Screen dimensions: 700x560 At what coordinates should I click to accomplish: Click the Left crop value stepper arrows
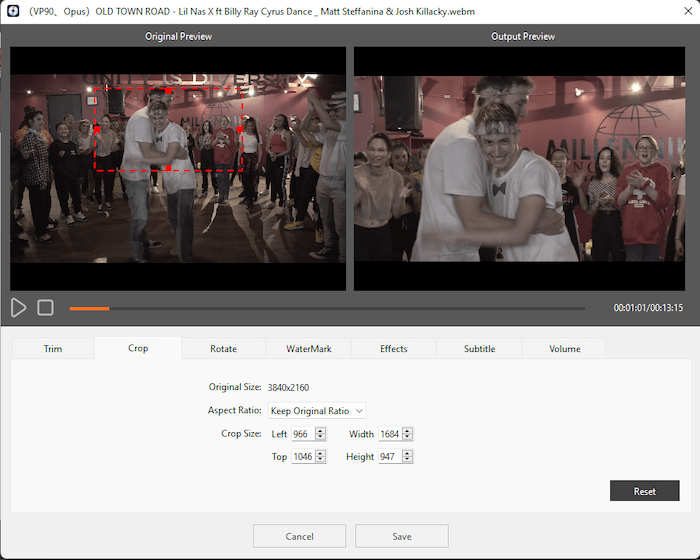[320, 434]
